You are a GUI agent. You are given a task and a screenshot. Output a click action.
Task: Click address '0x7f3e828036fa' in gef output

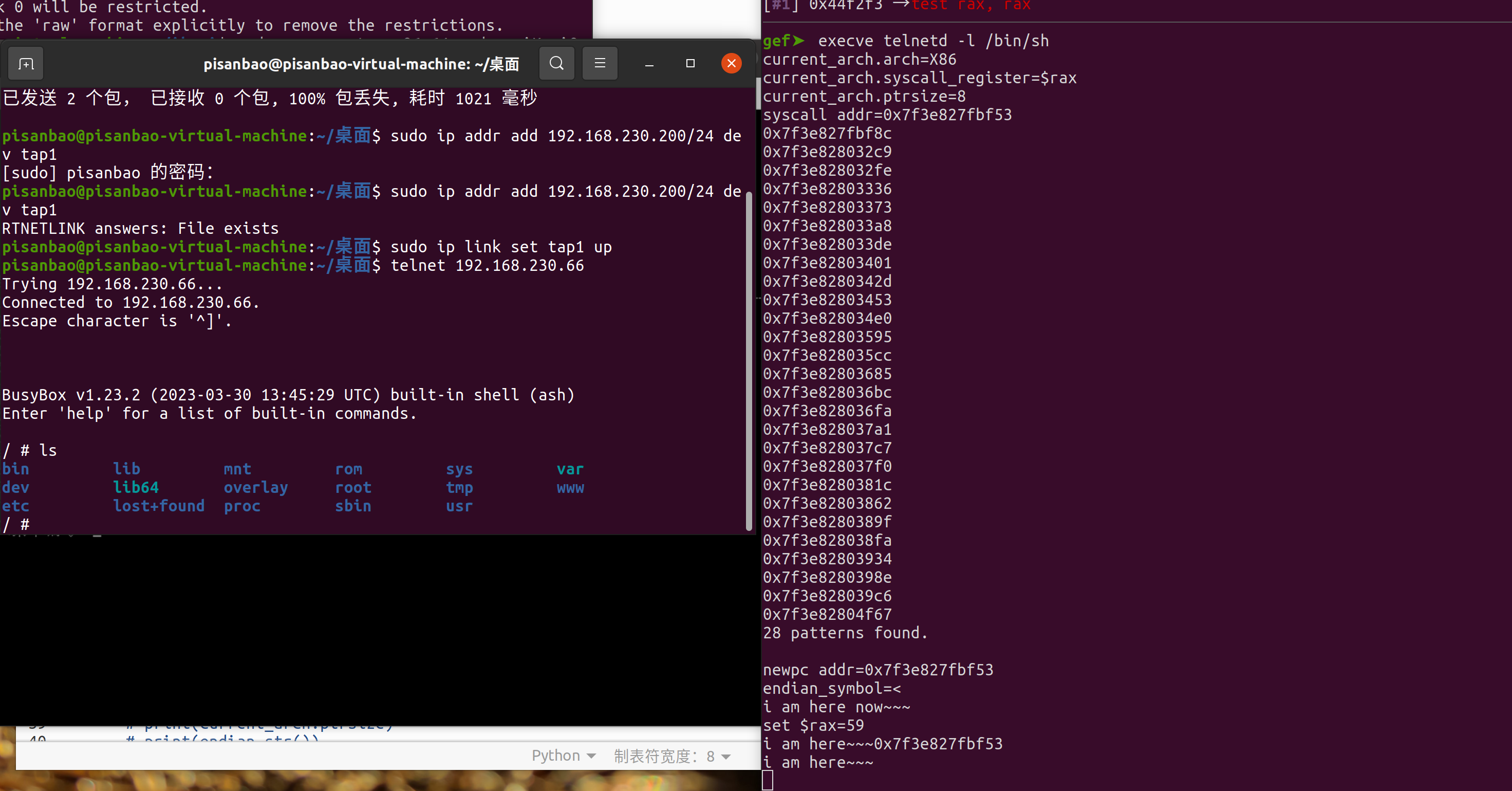click(827, 411)
